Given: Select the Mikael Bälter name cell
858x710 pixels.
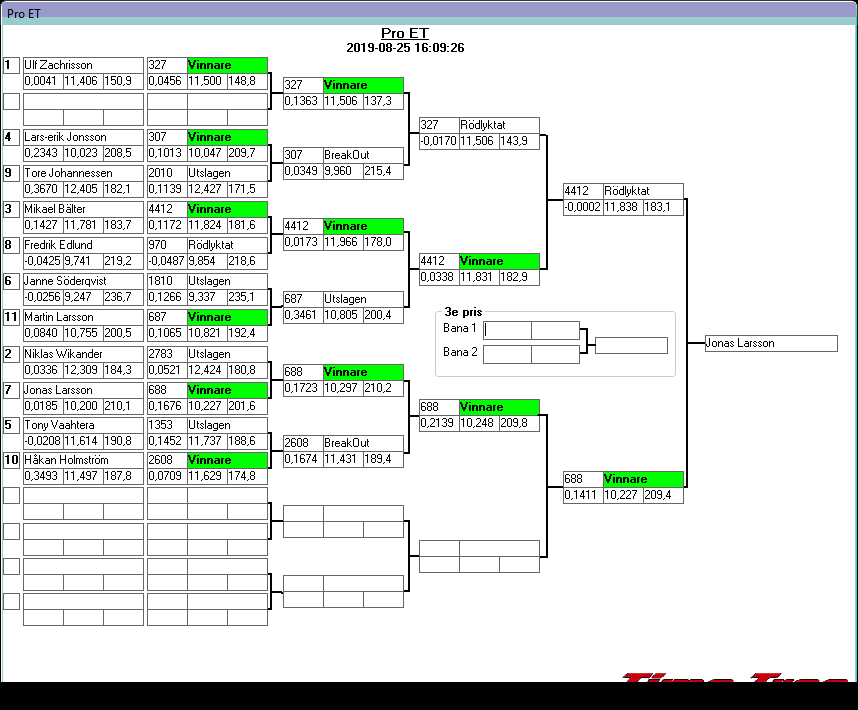Looking at the screenshot, I should [83, 209].
